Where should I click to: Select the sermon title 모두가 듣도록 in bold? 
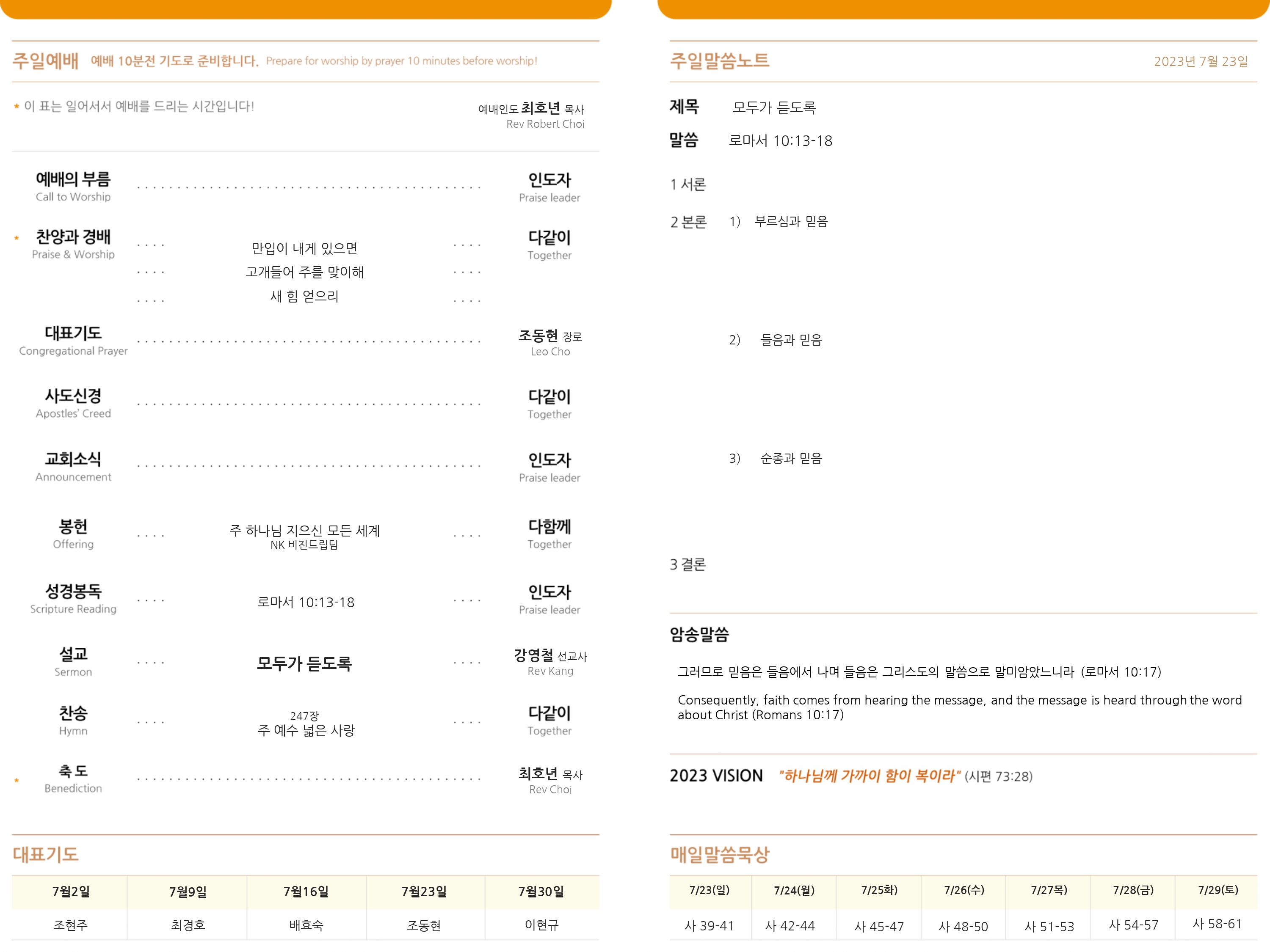(304, 663)
